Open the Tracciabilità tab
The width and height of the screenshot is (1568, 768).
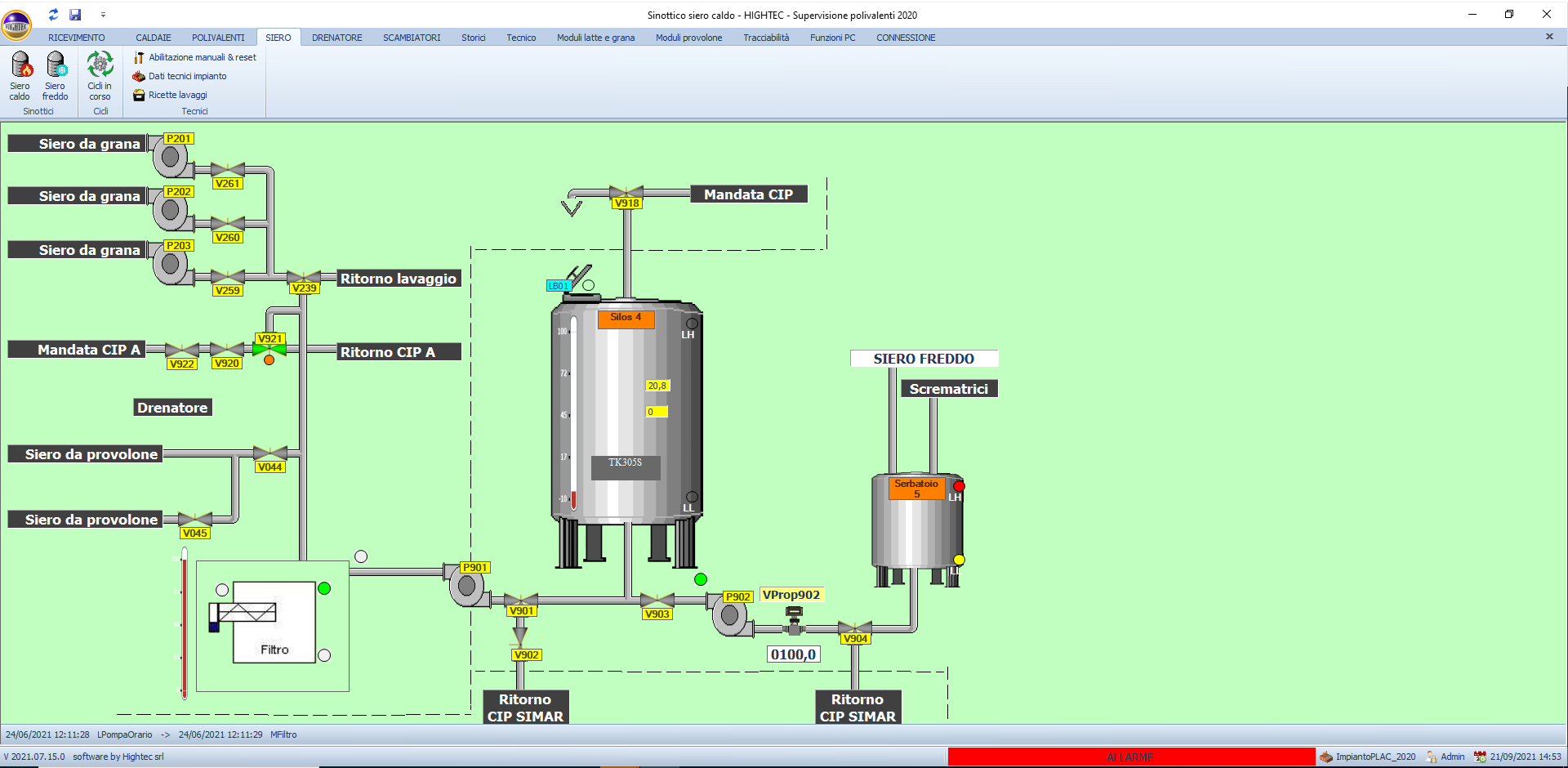[x=766, y=38]
